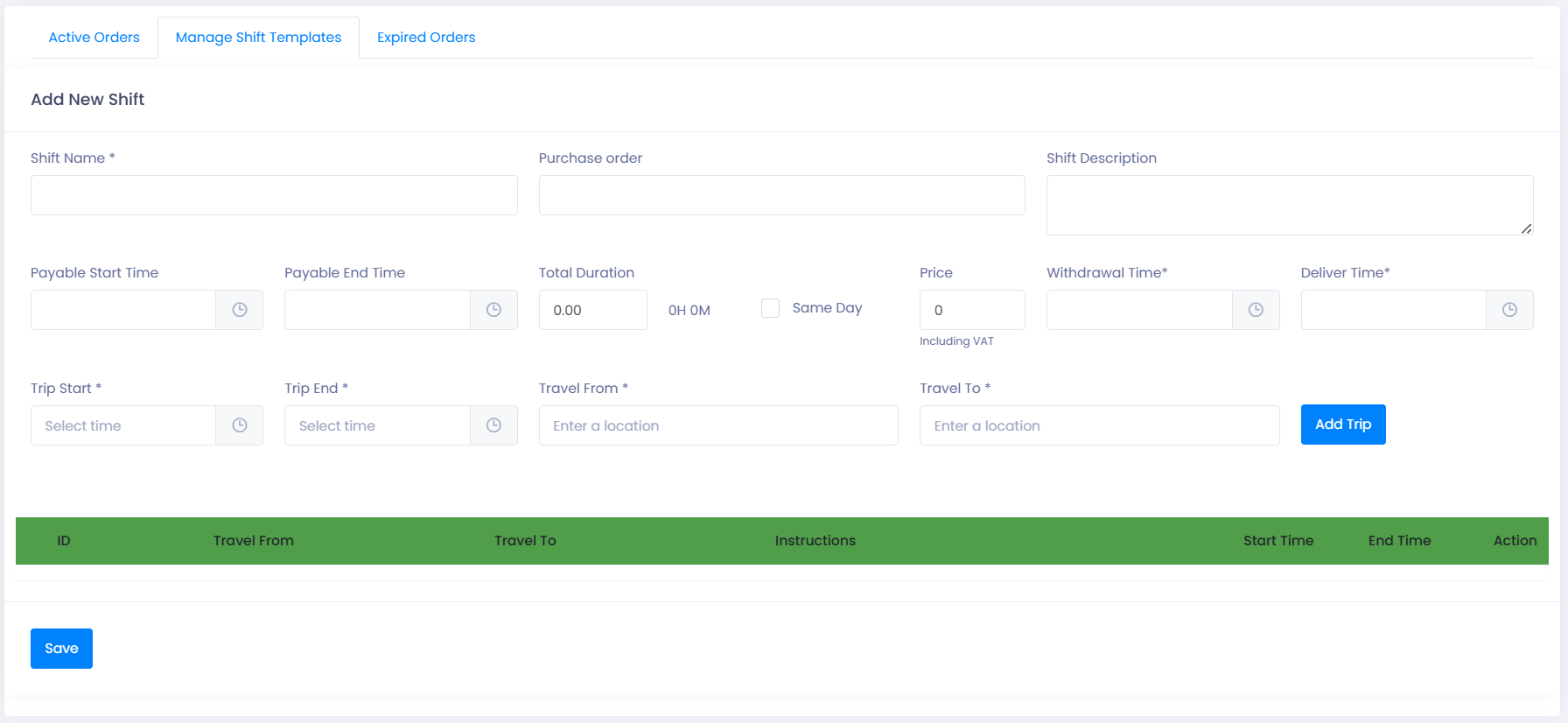Image resolution: width=1568 pixels, height=723 pixels.
Task: Focus the Travel From location field
Action: point(718,425)
